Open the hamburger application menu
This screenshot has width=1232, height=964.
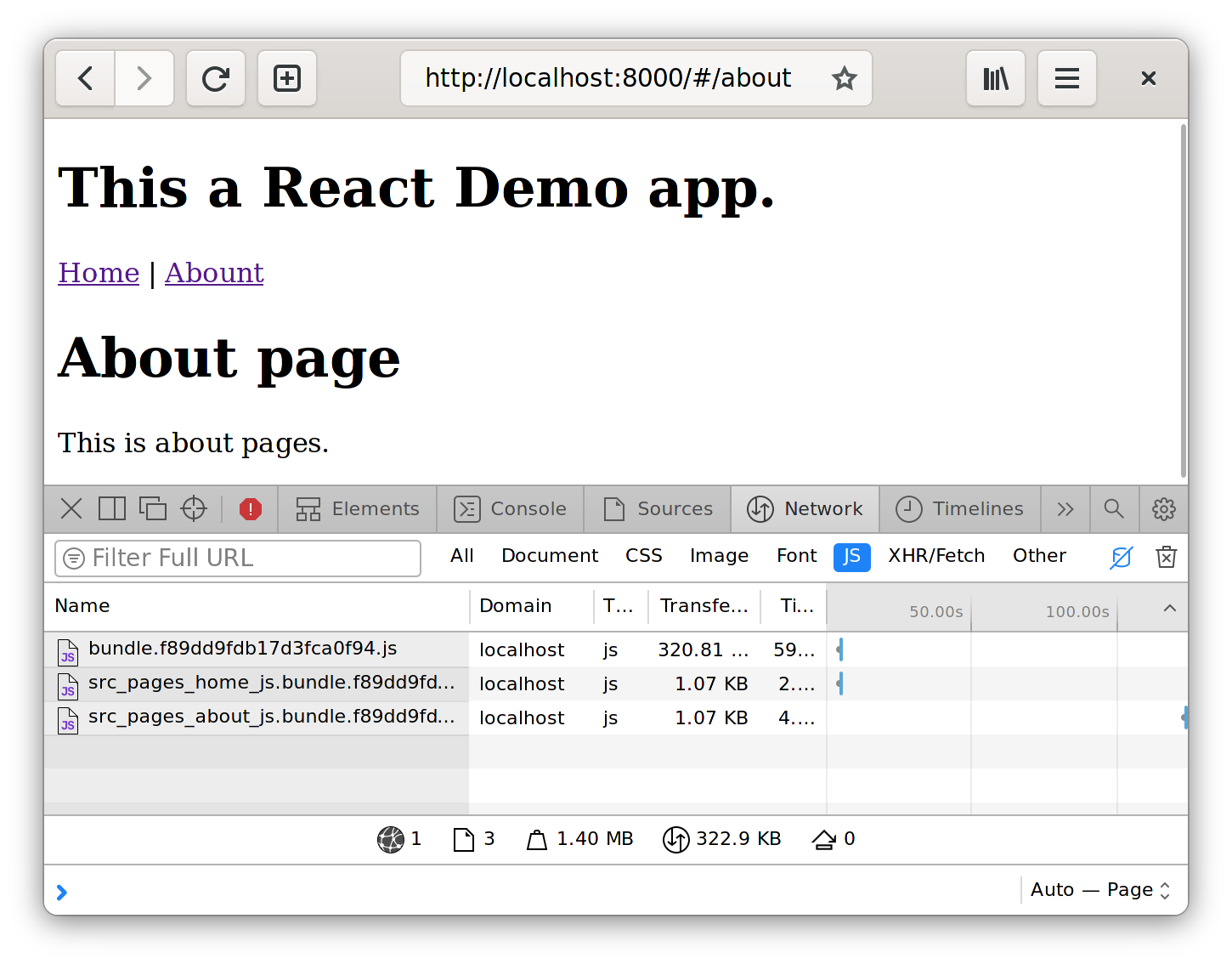[x=1066, y=79]
